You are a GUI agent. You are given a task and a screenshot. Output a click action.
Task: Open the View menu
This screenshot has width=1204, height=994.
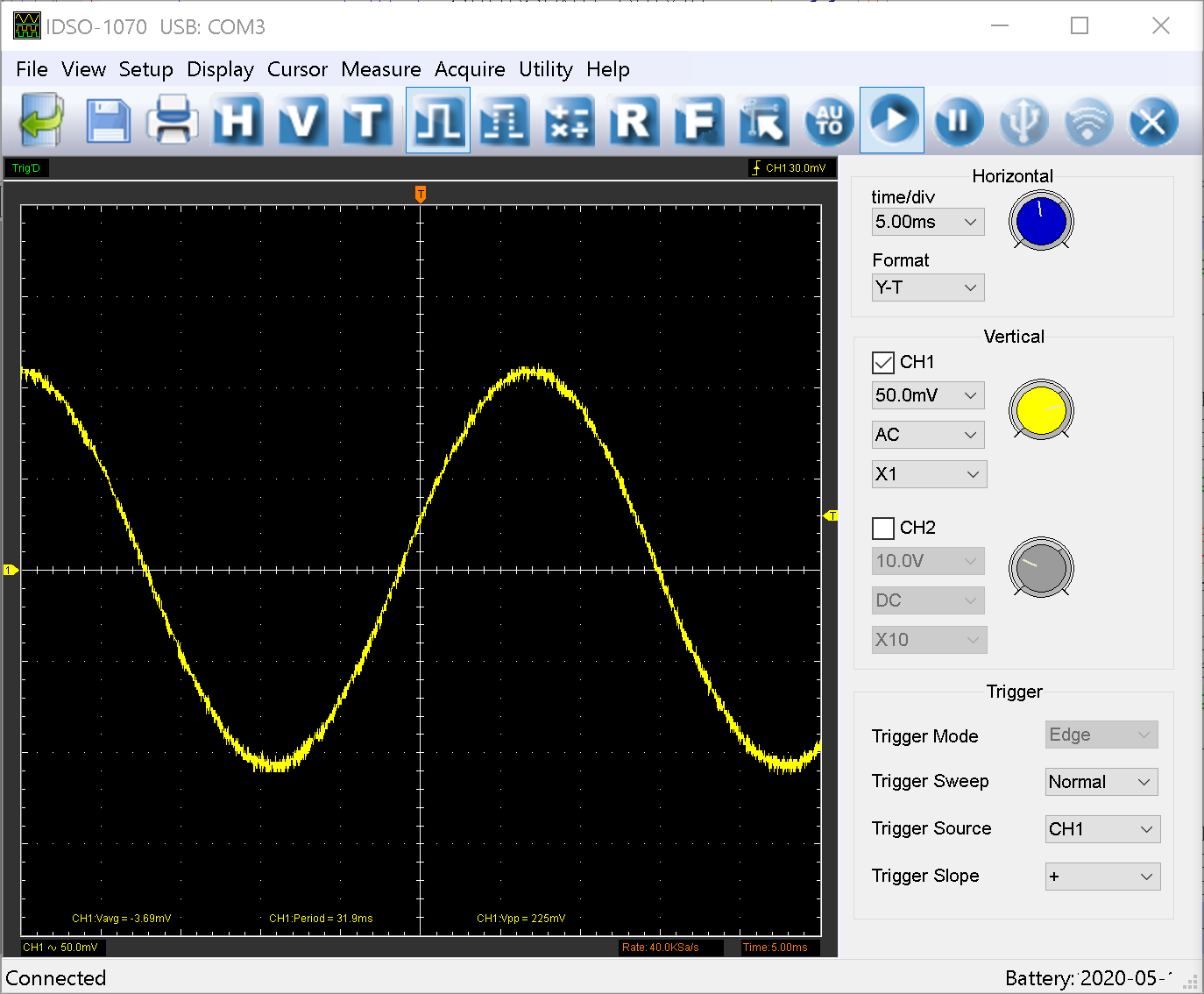pos(83,69)
